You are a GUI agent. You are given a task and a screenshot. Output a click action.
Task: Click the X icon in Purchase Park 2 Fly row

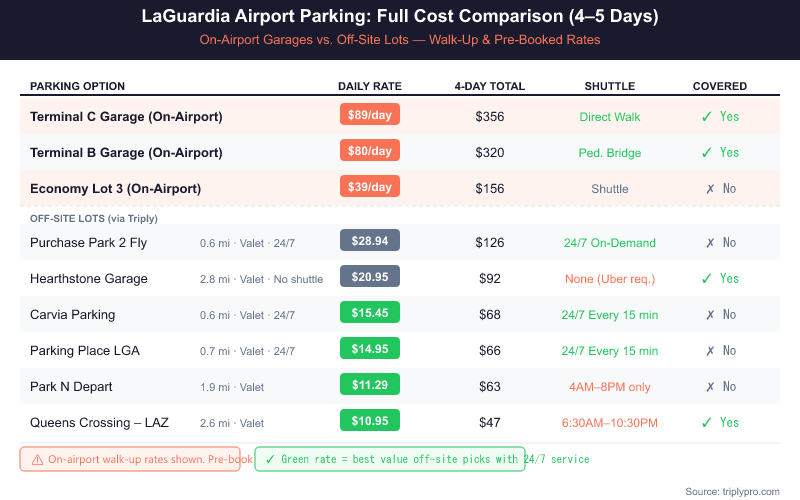[x=707, y=243]
